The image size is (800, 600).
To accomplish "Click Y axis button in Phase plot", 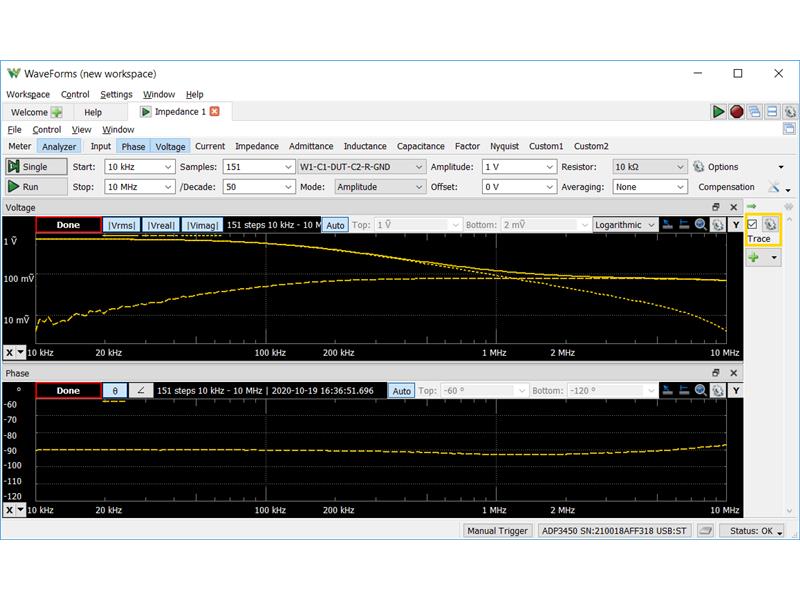I will 736,390.
